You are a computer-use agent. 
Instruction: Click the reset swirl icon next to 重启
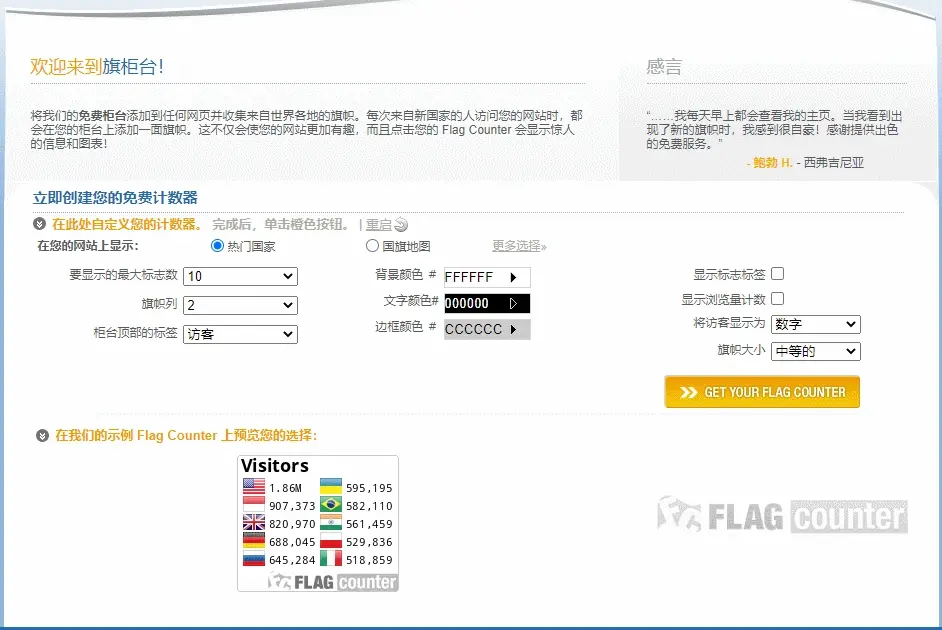pos(401,225)
